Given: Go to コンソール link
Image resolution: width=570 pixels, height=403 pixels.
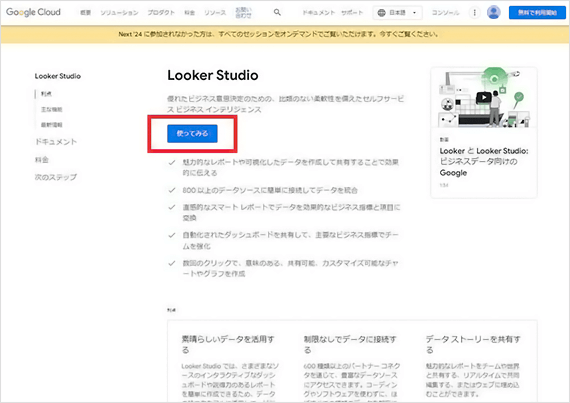Looking at the screenshot, I should point(445,13).
